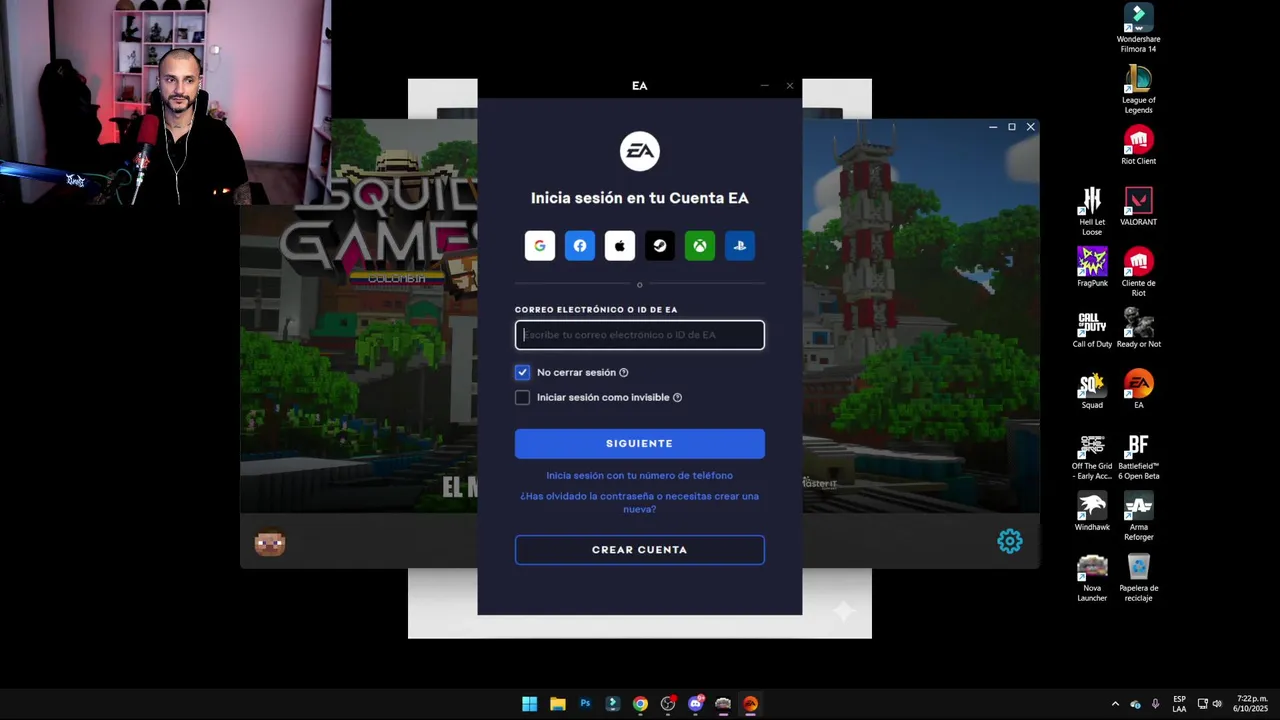The width and height of the screenshot is (1280, 720).
Task: Open Discord from taskbar
Action: [696, 704]
